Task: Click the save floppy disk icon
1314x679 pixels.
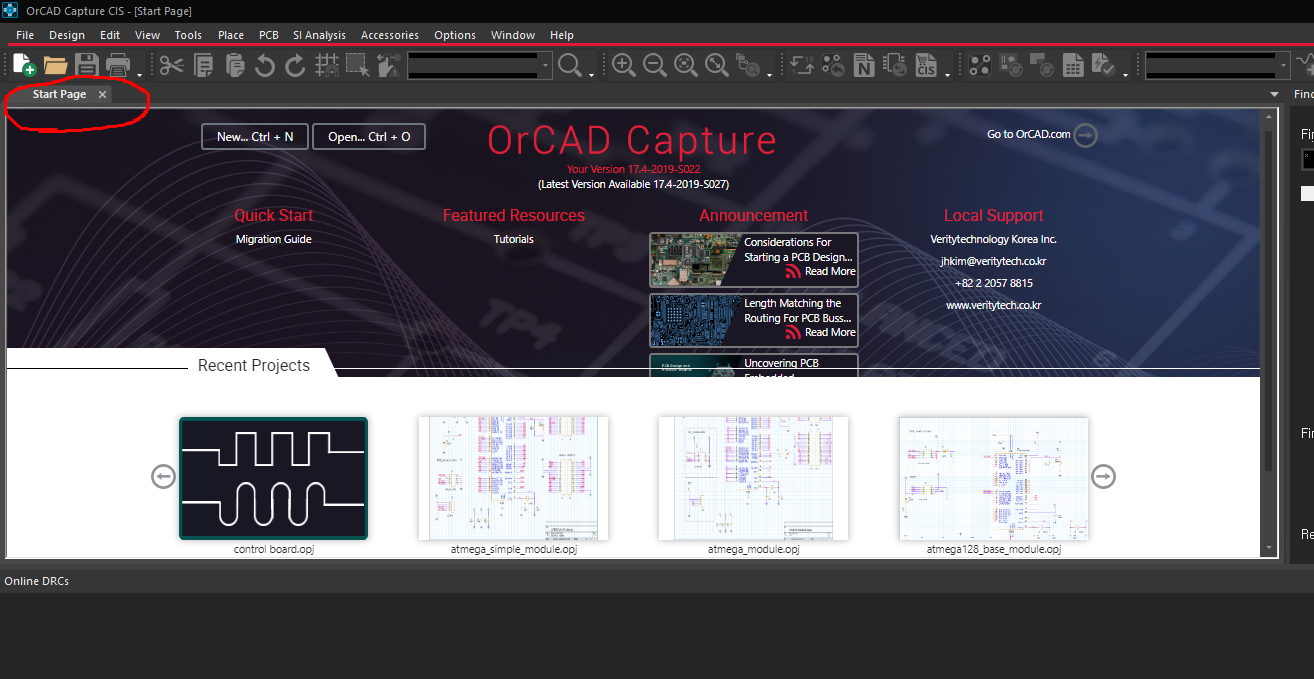Action: [86, 66]
